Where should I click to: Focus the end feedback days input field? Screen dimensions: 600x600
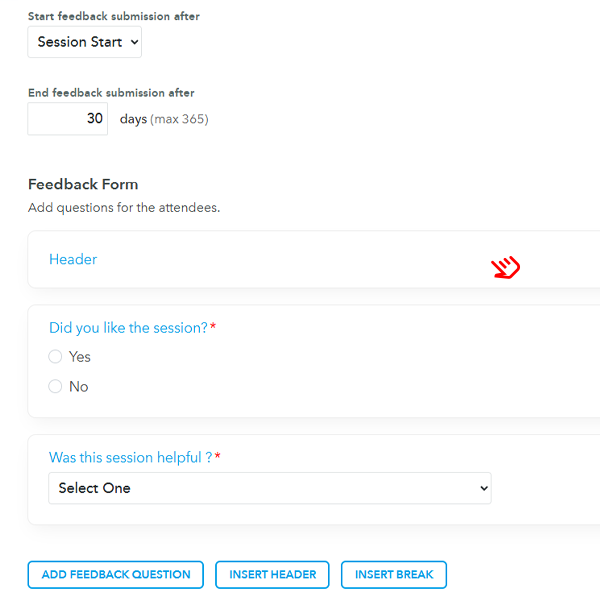68,119
